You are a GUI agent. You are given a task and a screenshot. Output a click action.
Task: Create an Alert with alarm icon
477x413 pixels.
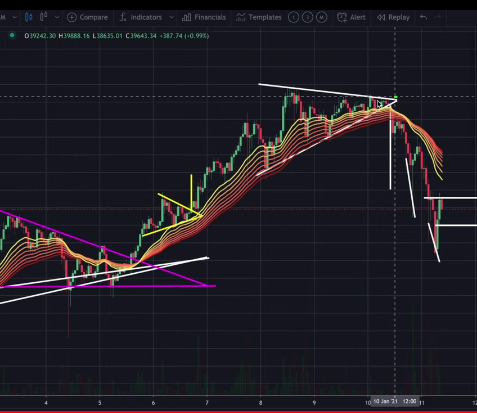click(x=351, y=17)
